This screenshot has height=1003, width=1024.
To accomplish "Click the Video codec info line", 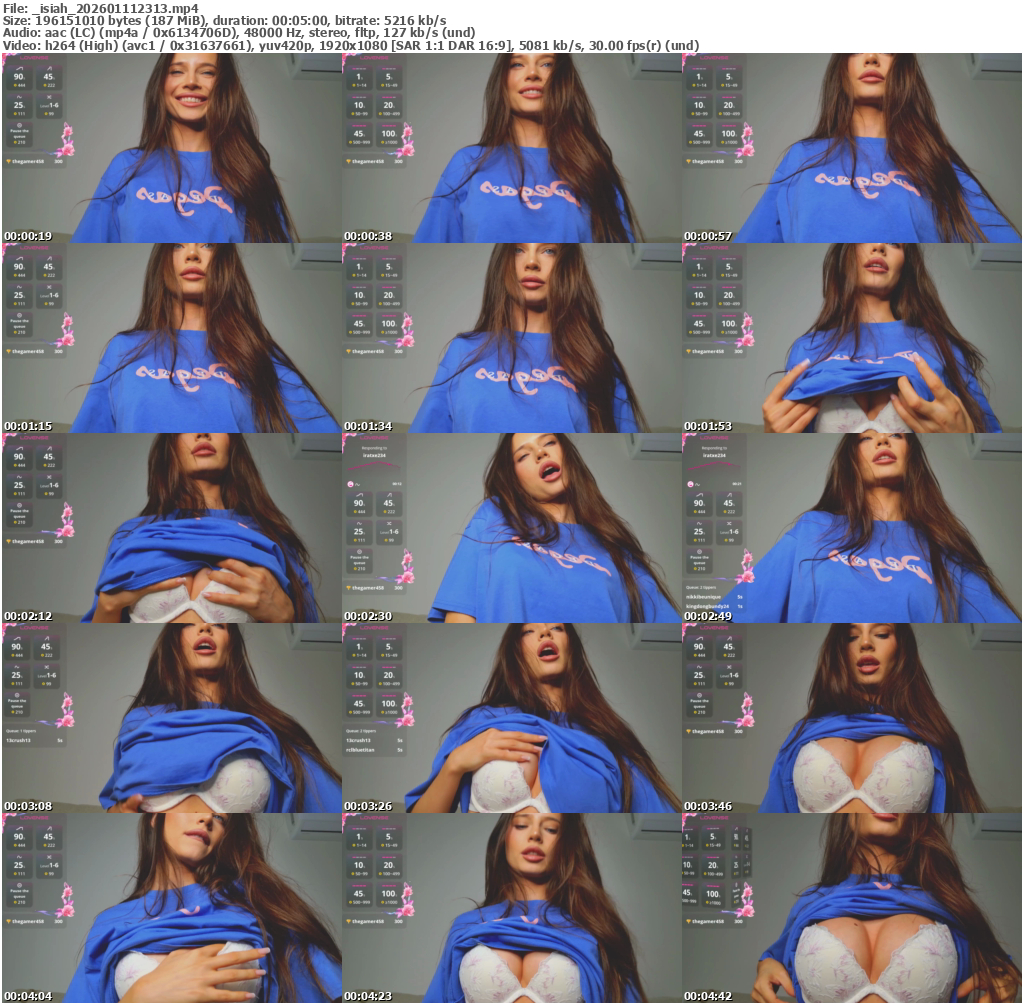I will [350, 46].
